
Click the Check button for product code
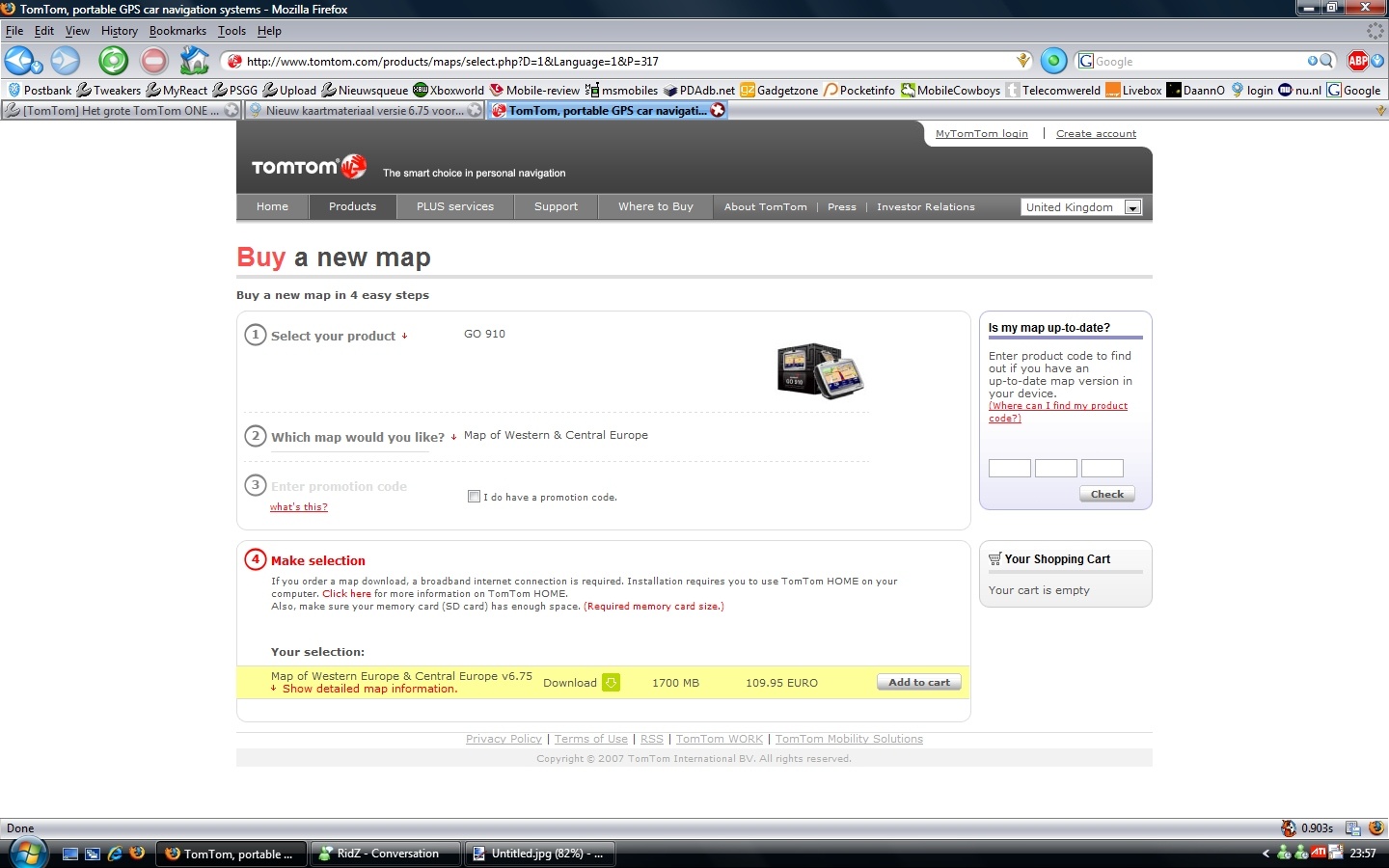pos(1107,494)
